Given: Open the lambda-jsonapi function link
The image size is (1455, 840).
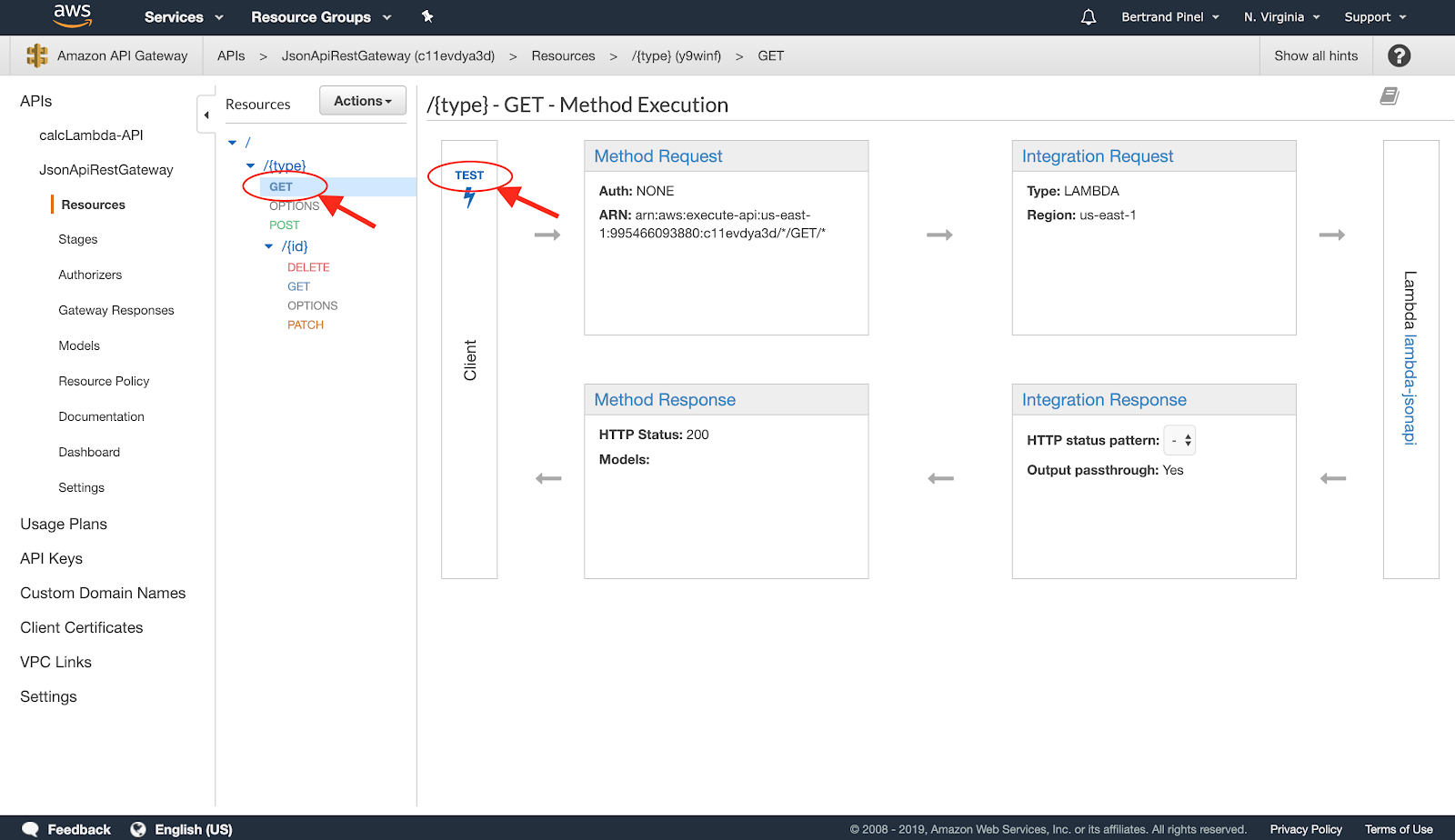Looking at the screenshot, I should point(1410,390).
